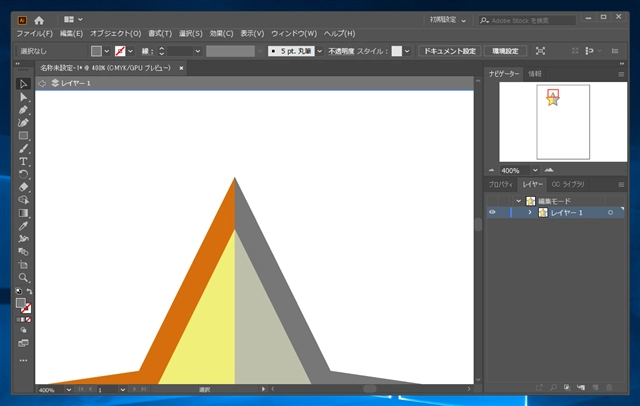This screenshot has height=406, width=640.
Task: Click the create new sublayer icon
Action: (x=581, y=388)
